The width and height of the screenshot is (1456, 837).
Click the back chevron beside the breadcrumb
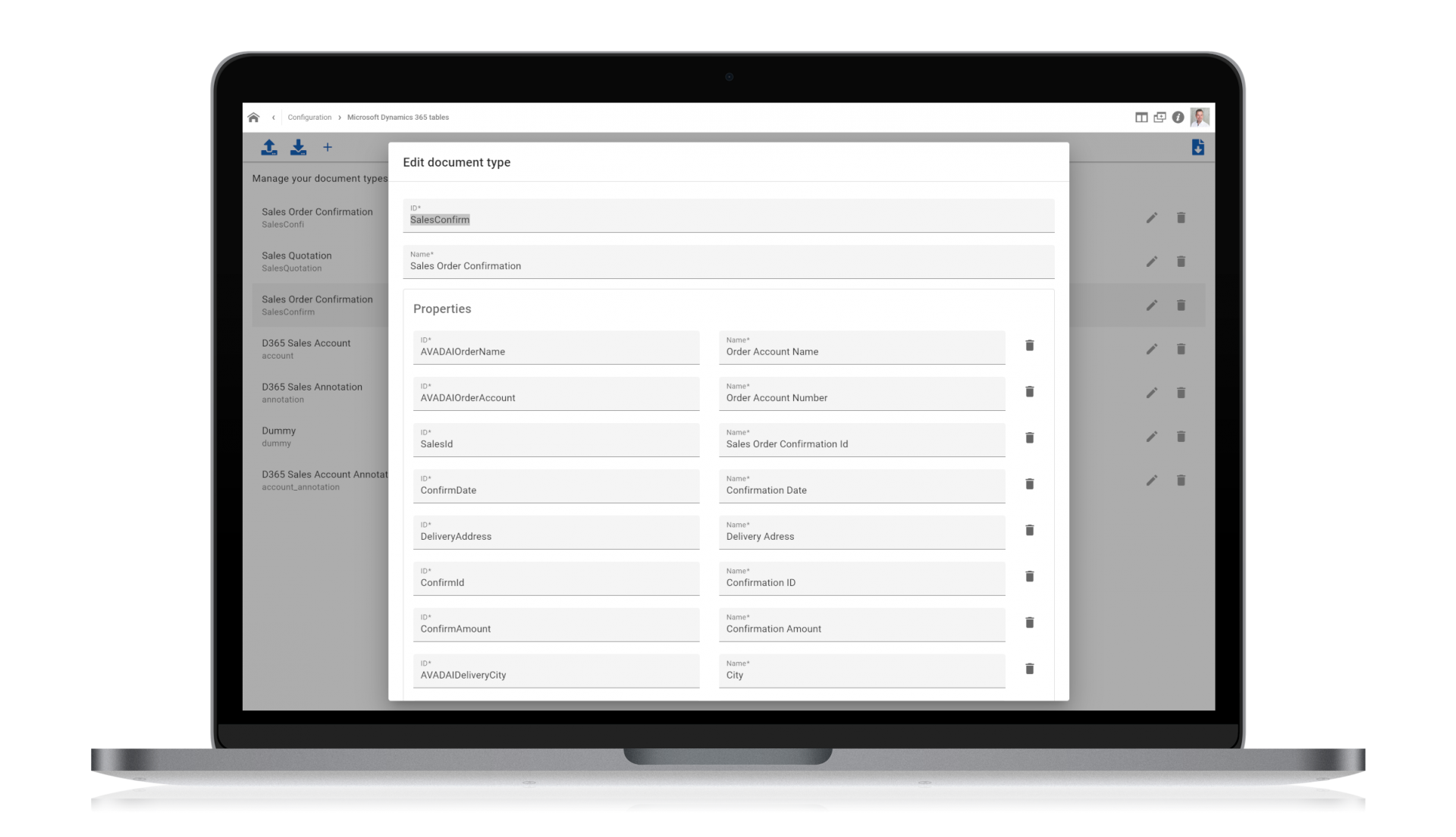coord(273,117)
